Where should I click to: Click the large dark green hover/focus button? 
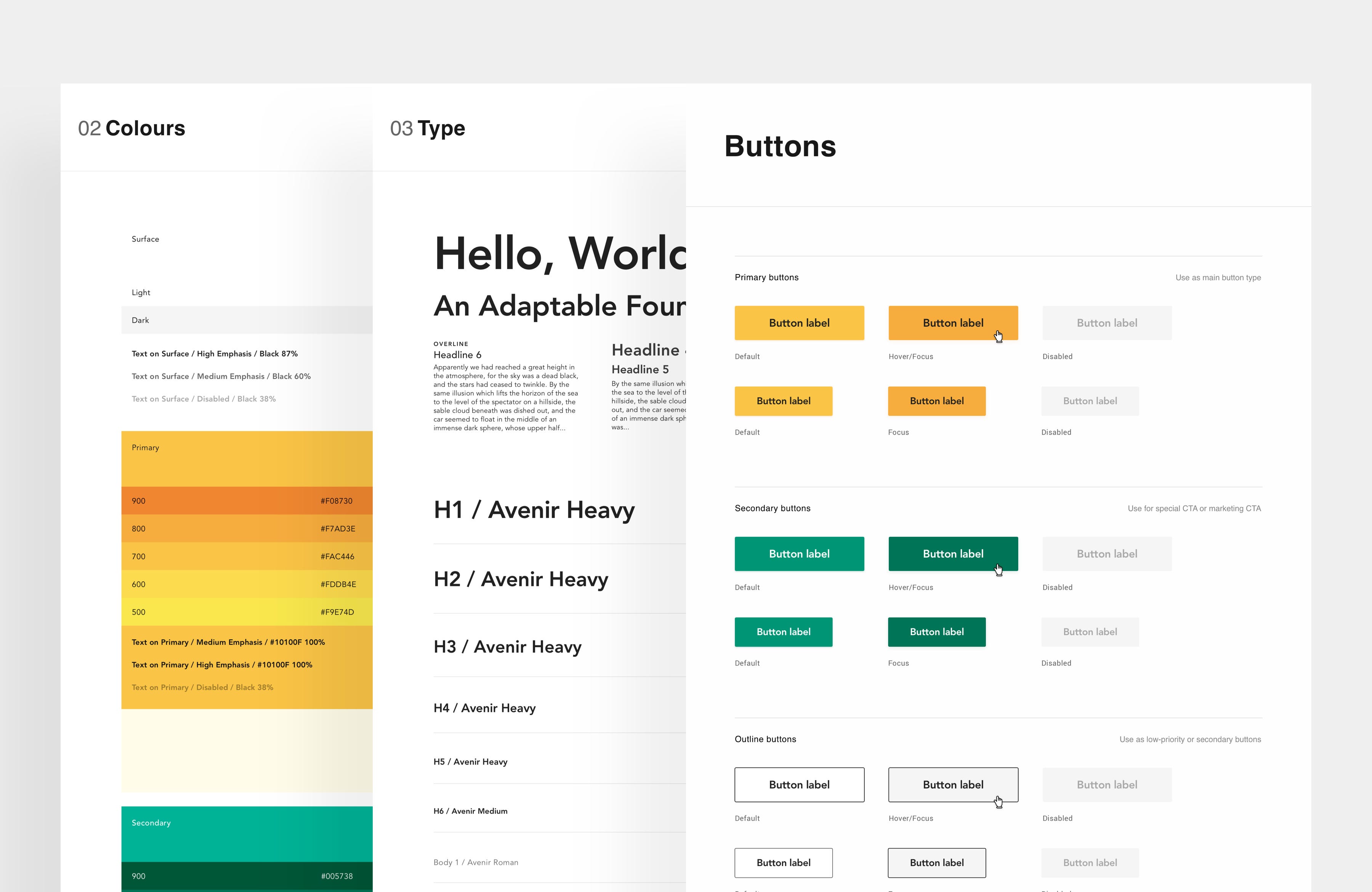(952, 553)
